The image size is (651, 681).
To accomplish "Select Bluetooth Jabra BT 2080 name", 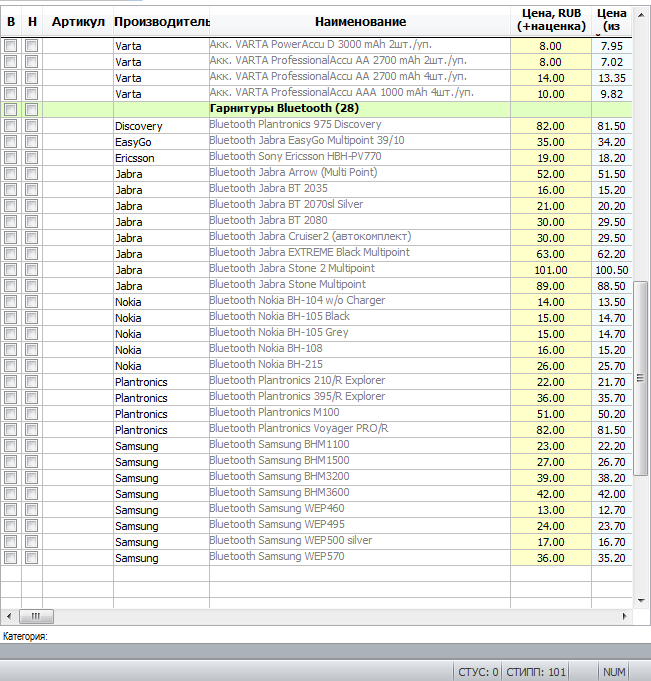I will 268,221.
